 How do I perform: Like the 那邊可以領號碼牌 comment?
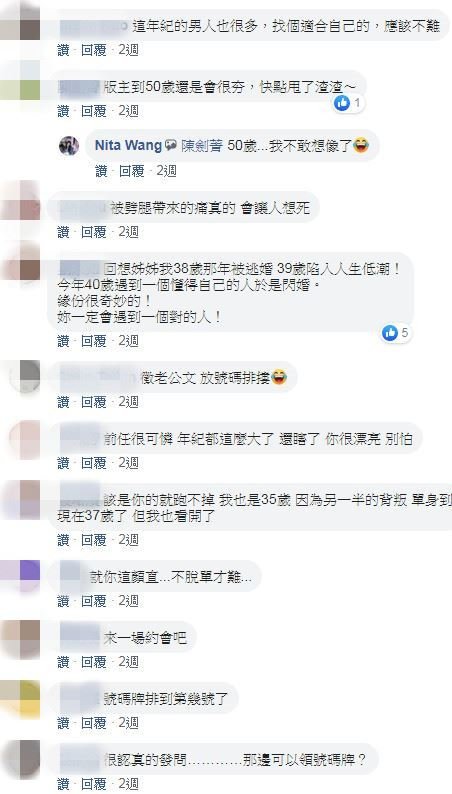click(x=63, y=784)
